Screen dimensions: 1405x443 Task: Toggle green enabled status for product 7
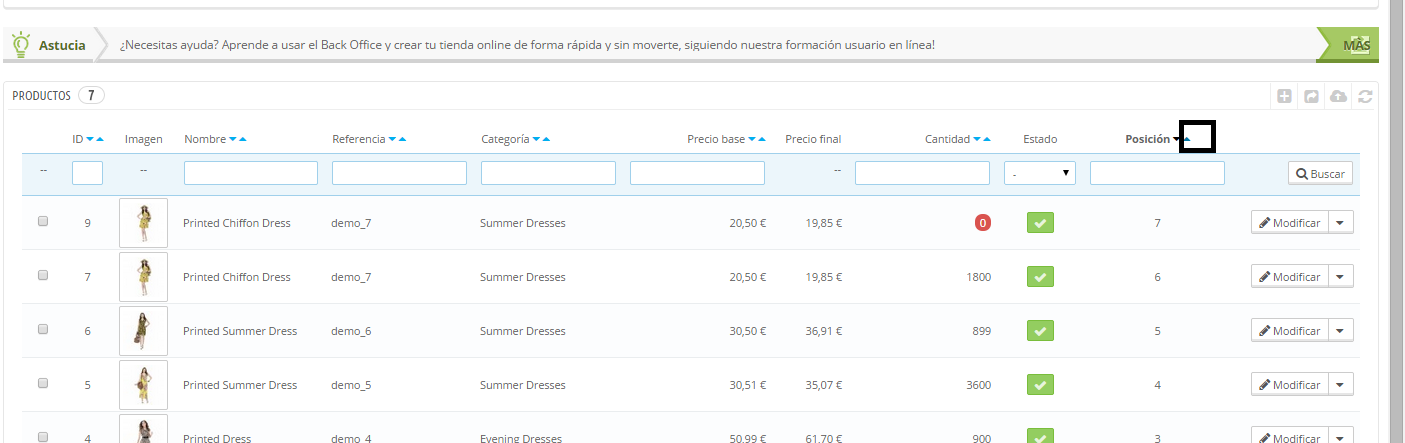1041,277
